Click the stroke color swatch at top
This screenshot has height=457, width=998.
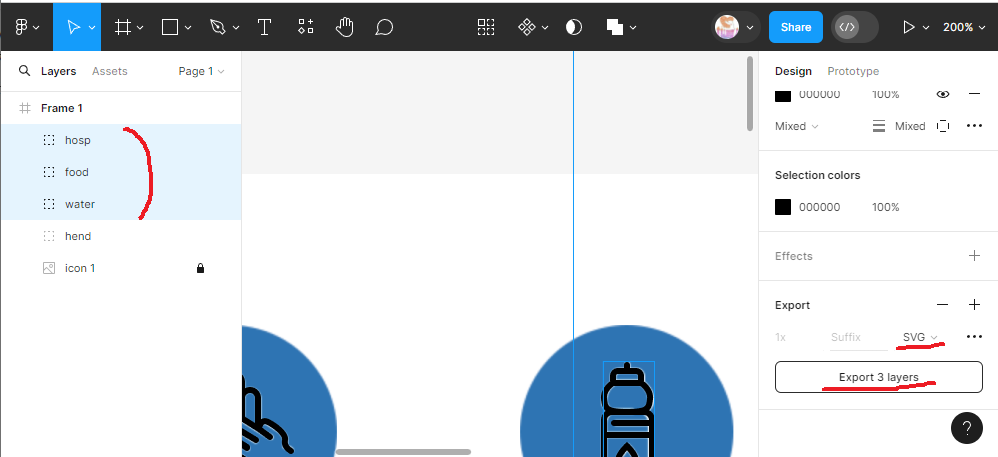pos(783,95)
